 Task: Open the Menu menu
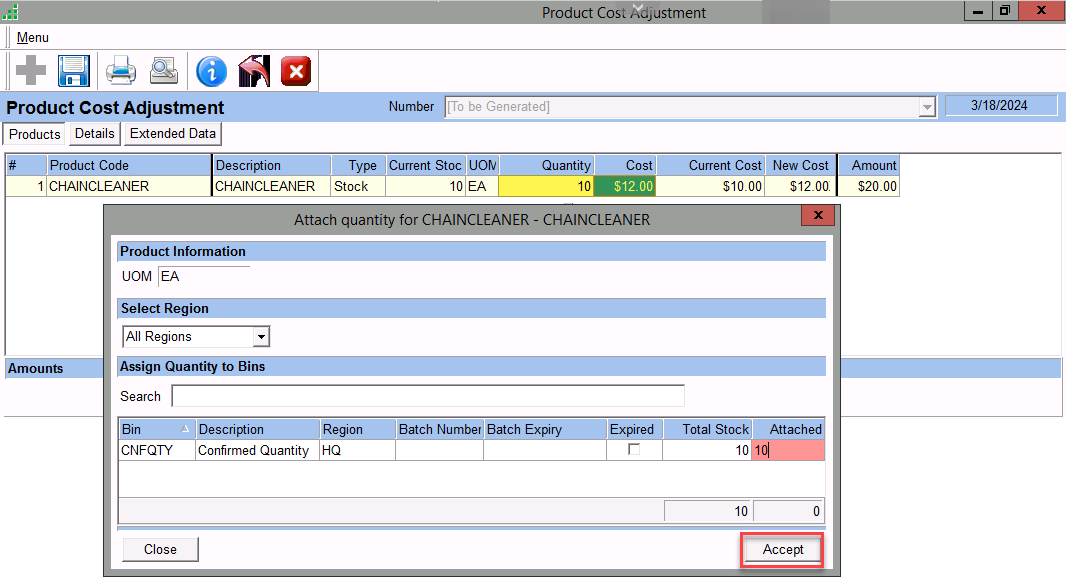(32, 38)
